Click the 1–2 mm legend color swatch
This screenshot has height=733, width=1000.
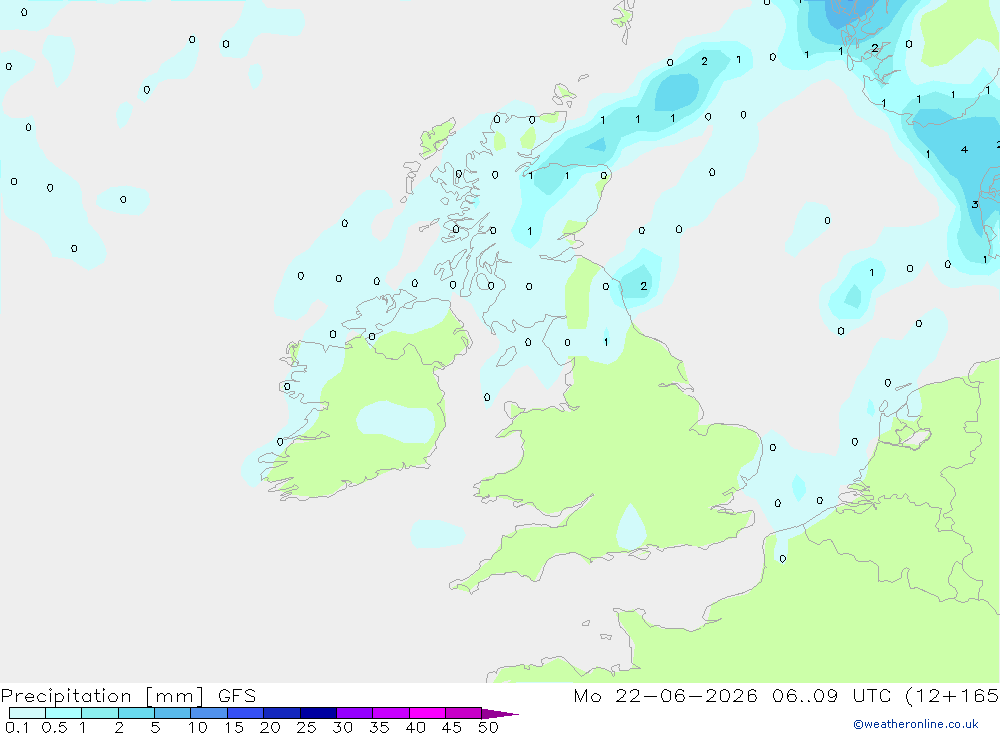pos(100,713)
